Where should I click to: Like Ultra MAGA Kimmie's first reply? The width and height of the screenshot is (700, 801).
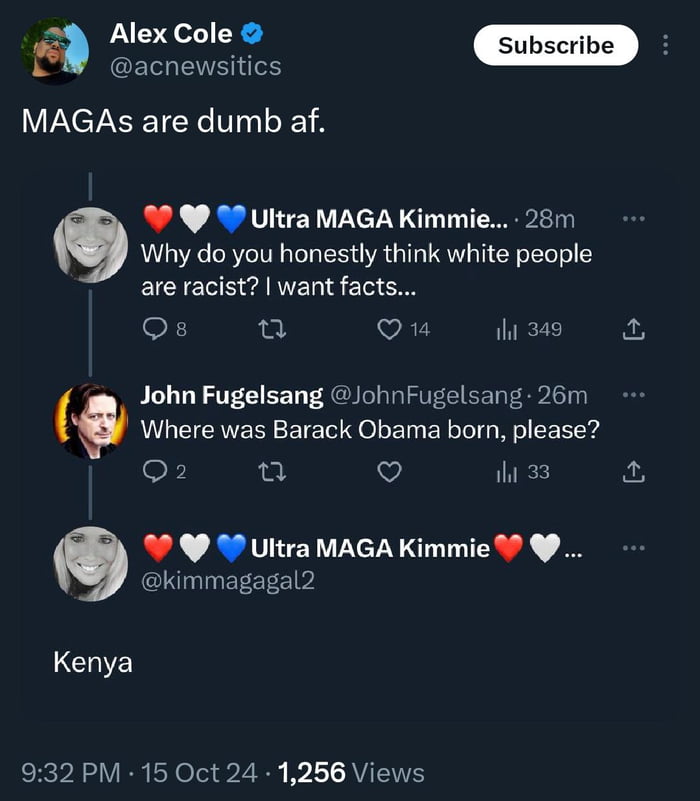(x=391, y=328)
